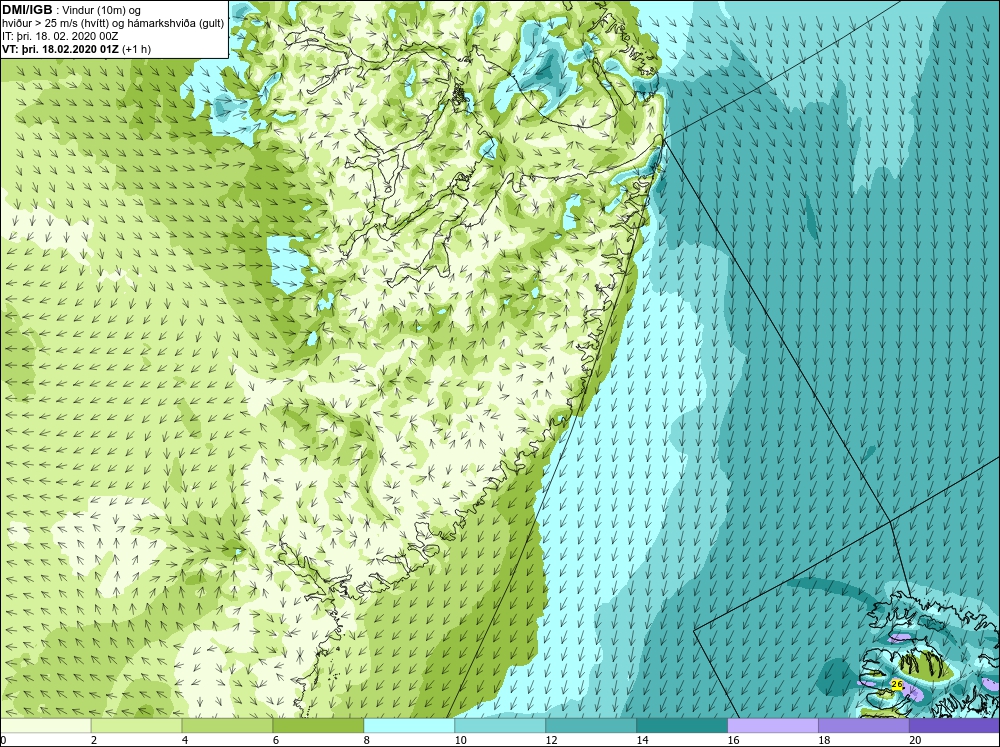The width and height of the screenshot is (1000, 747).
Task: Click the 'IT: þri. 18. 02. 2020 00Z' line
Action: pos(61,36)
